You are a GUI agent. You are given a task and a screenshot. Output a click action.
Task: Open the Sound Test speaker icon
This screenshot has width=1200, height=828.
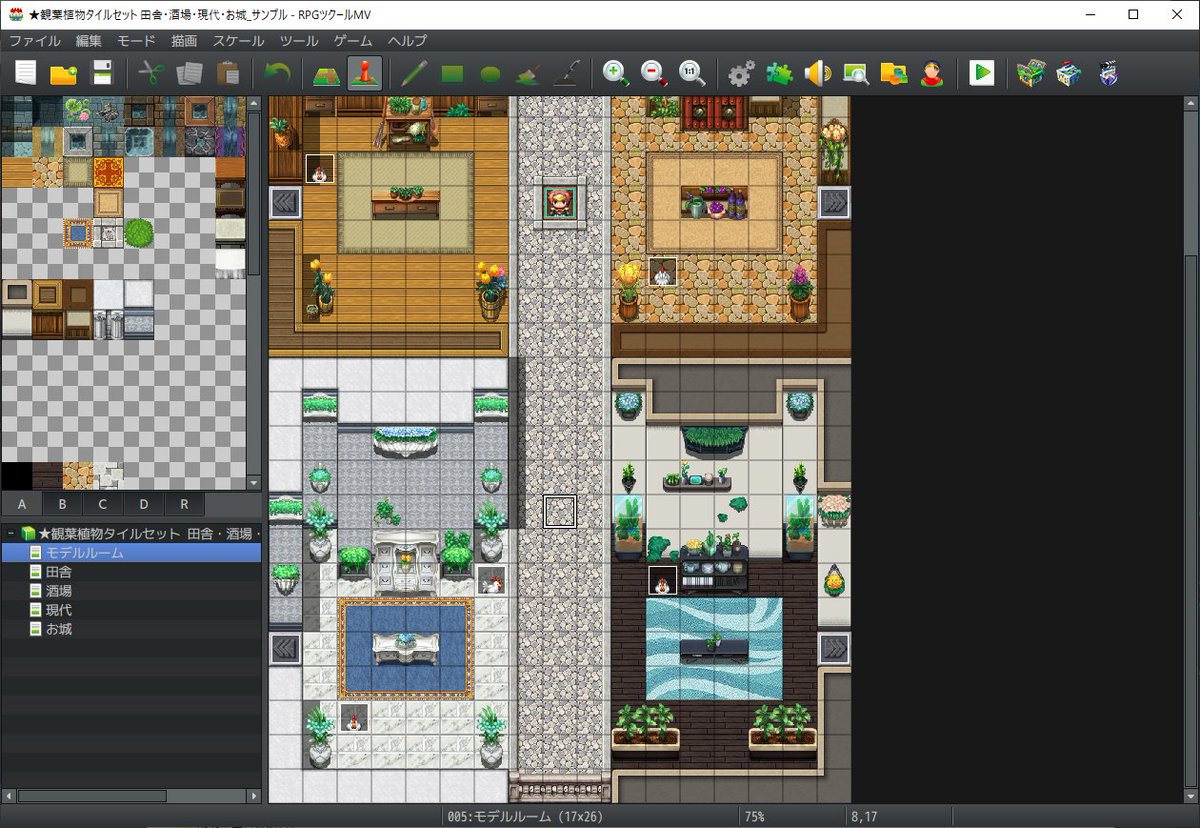click(x=820, y=72)
